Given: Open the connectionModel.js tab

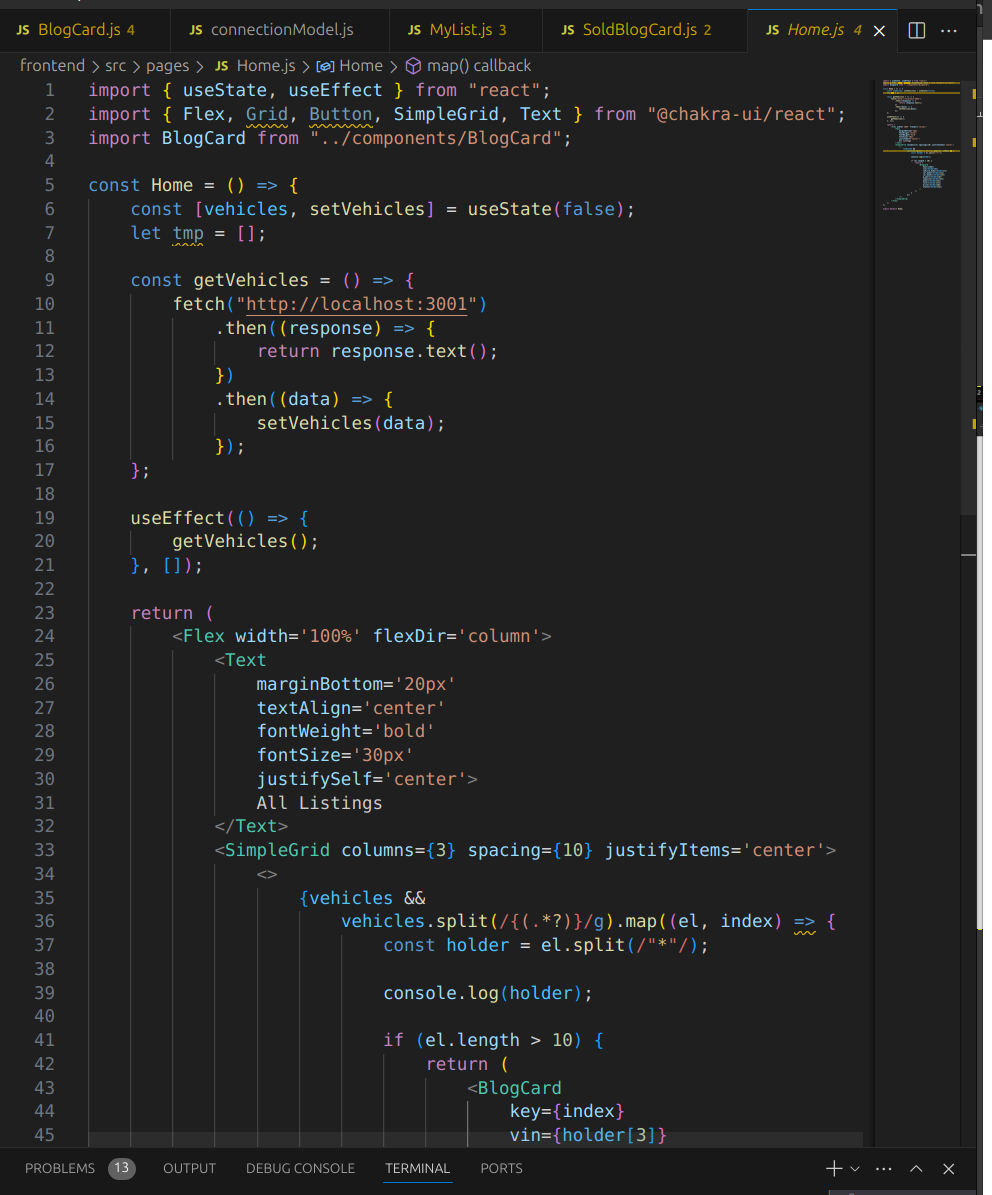Looking at the screenshot, I should click(x=281, y=30).
